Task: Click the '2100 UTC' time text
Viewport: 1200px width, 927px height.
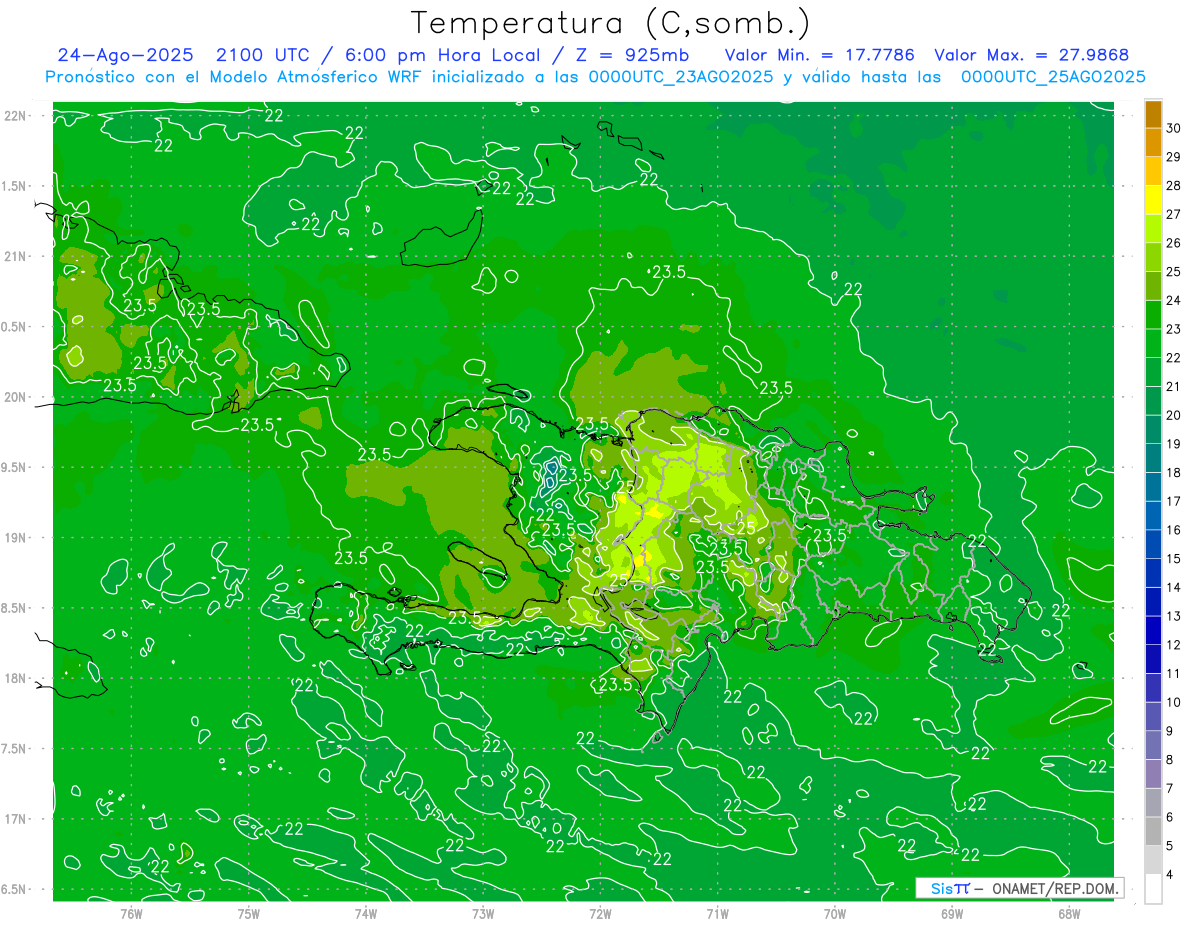Action: (x=265, y=55)
